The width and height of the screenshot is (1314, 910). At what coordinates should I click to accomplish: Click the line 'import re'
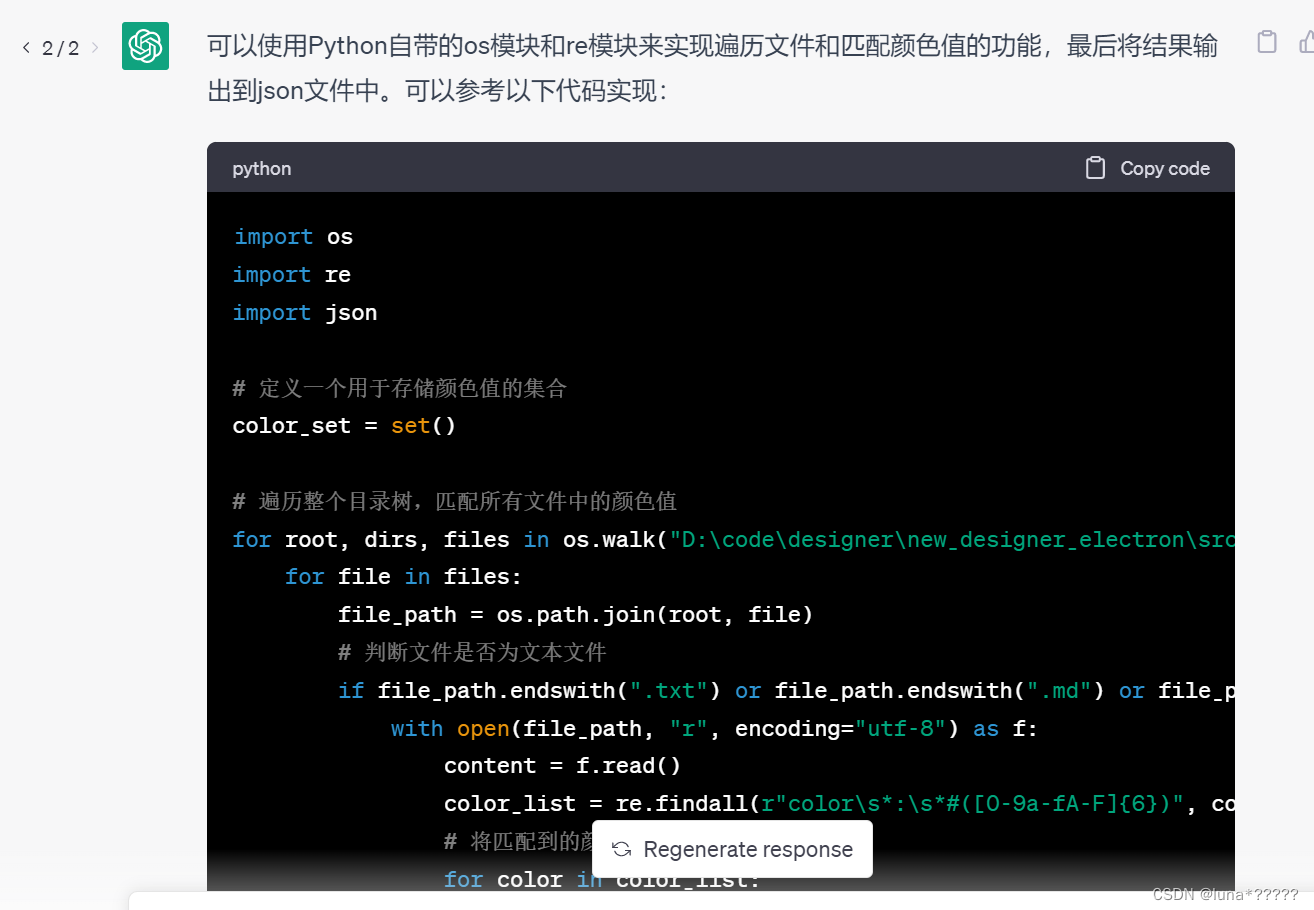coord(292,275)
